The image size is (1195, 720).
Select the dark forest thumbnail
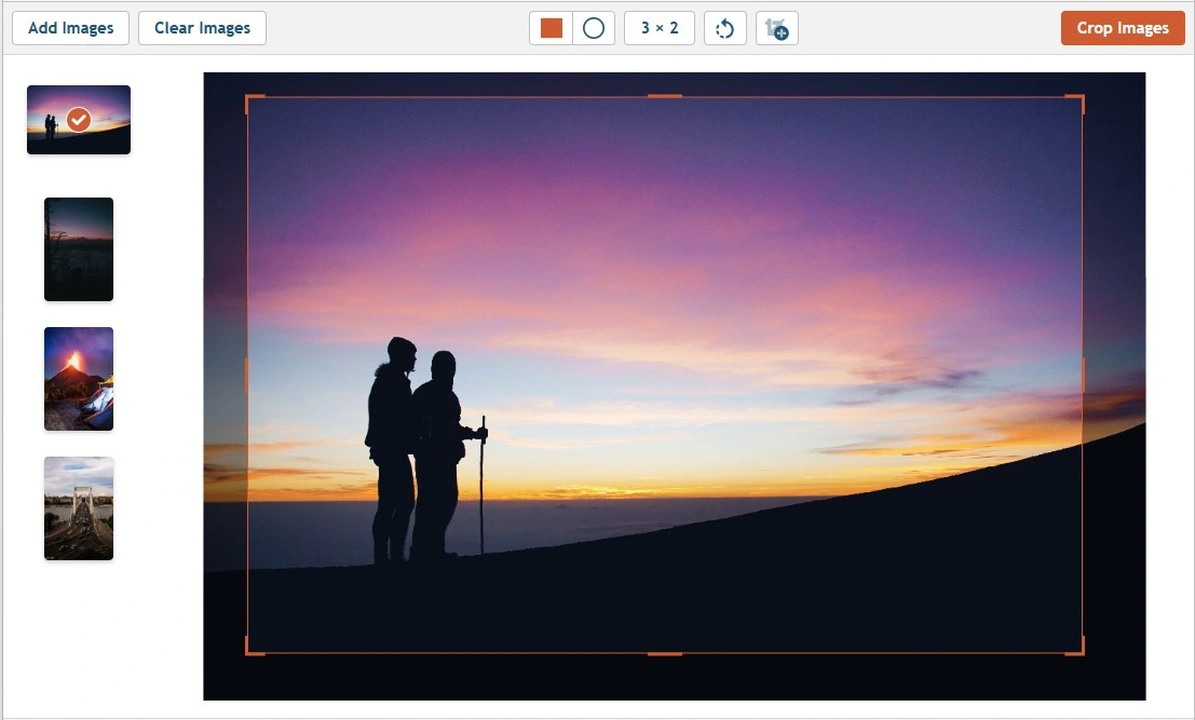click(x=78, y=249)
